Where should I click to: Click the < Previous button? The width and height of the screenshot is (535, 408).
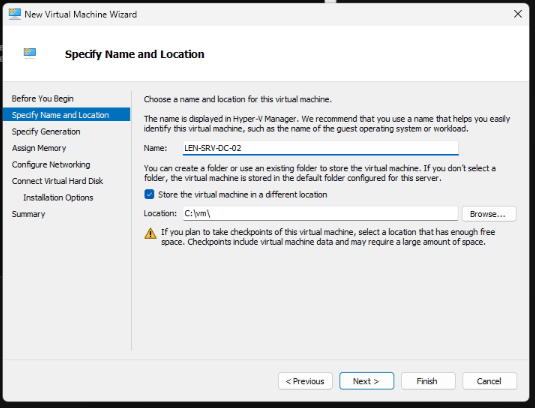[x=305, y=381]
